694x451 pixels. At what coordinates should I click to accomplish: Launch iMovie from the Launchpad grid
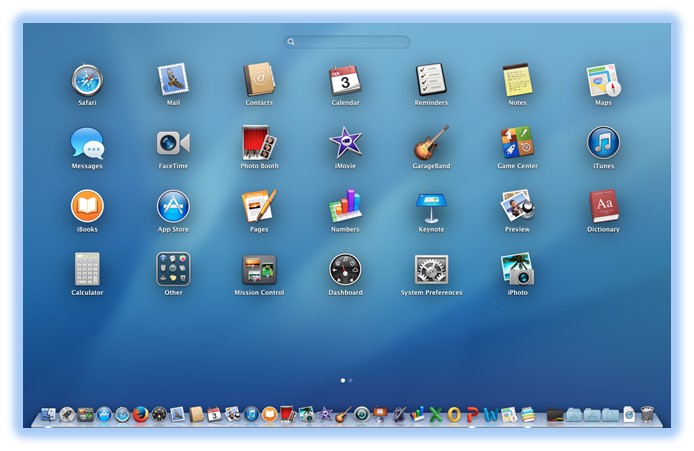click(x=345, y=143)
